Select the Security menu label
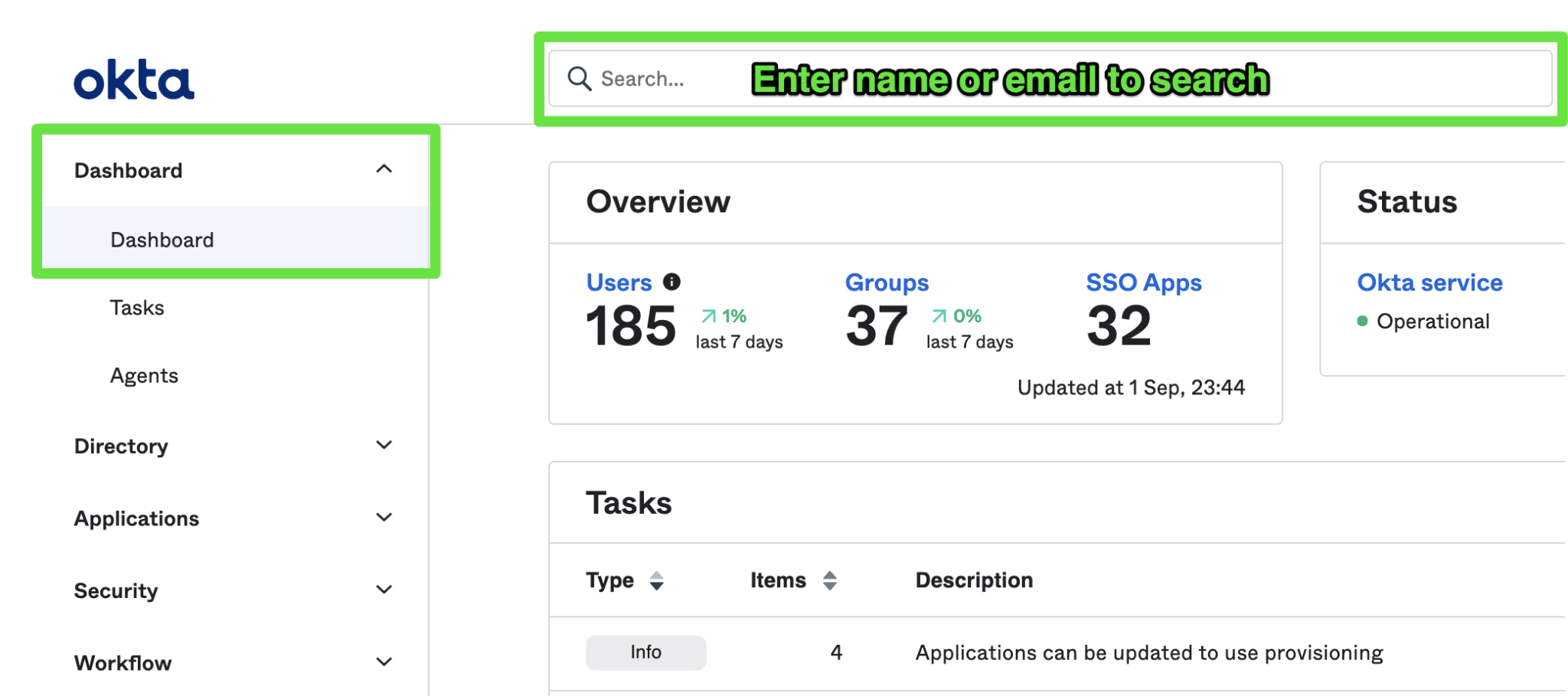The image size is (1568, 696). pyautogui.click(x=116, y=591)
